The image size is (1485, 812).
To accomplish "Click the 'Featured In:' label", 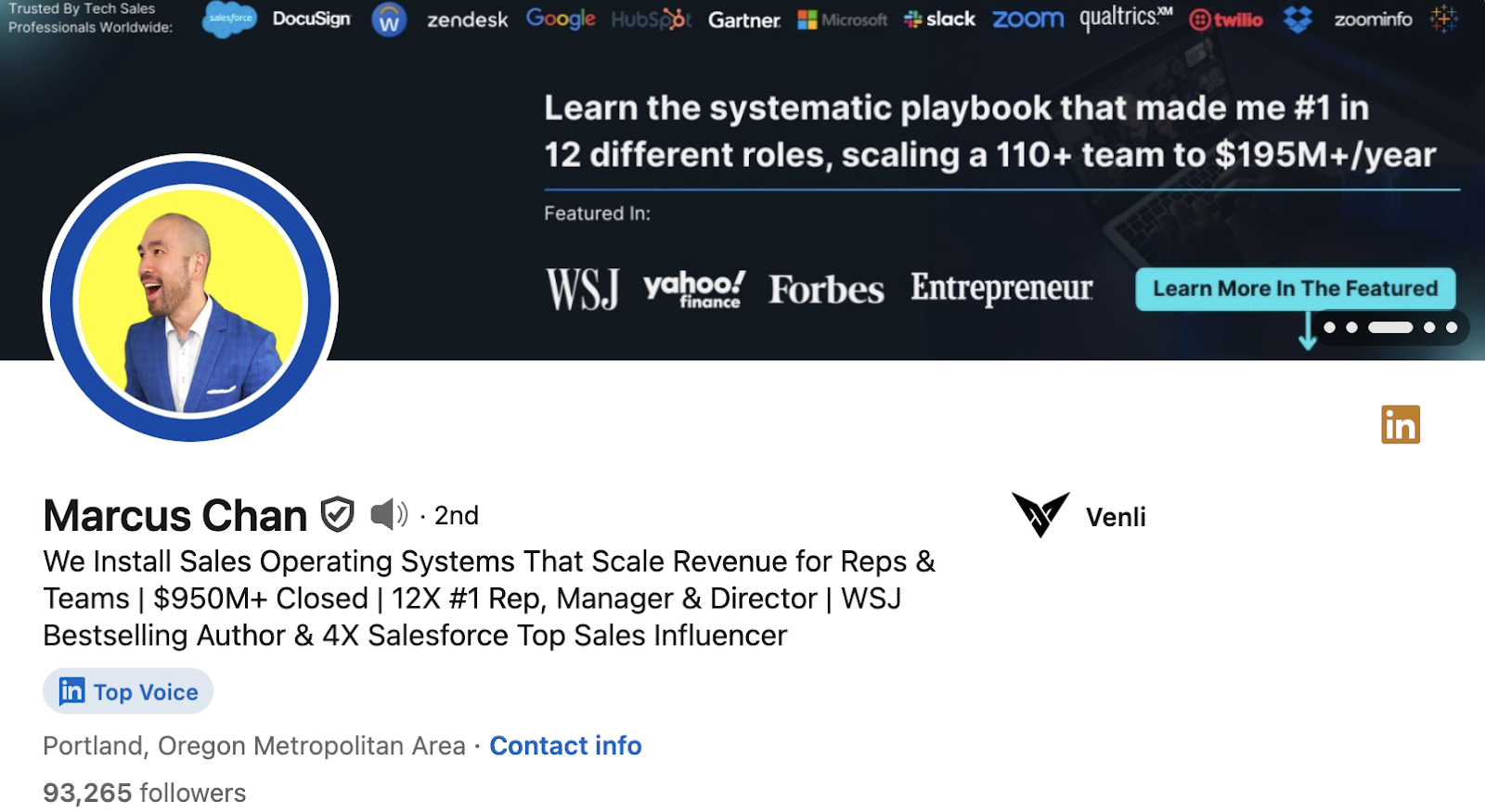I will [x=597, y=213].
